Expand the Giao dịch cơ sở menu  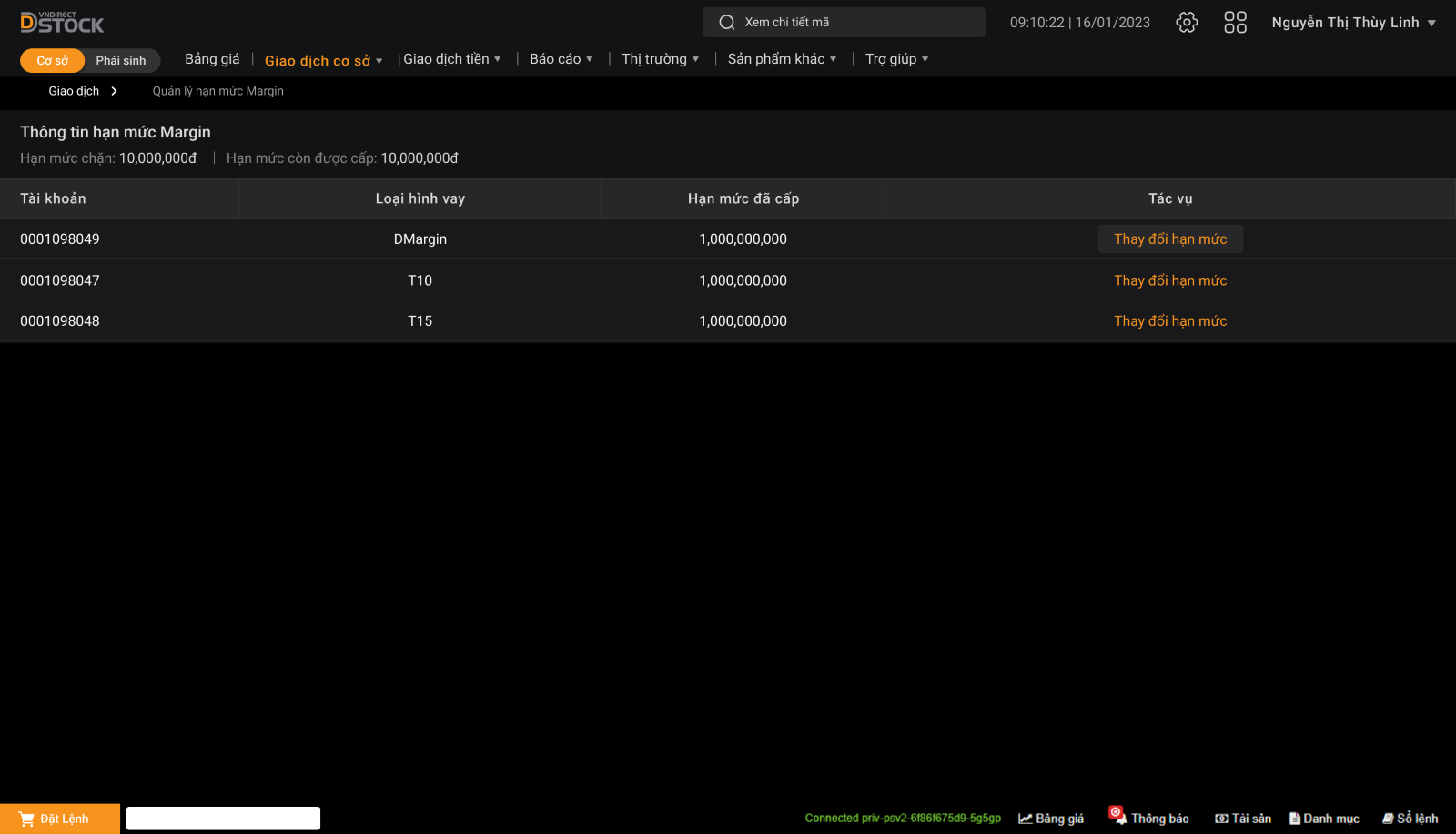(x=323, y=60)
